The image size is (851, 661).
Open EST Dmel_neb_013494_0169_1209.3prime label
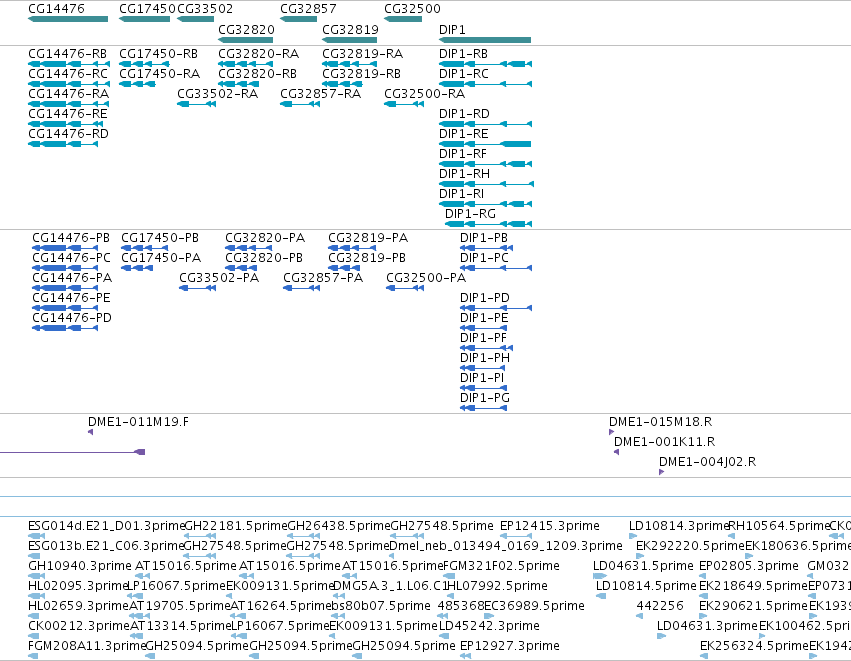[506, 546]
